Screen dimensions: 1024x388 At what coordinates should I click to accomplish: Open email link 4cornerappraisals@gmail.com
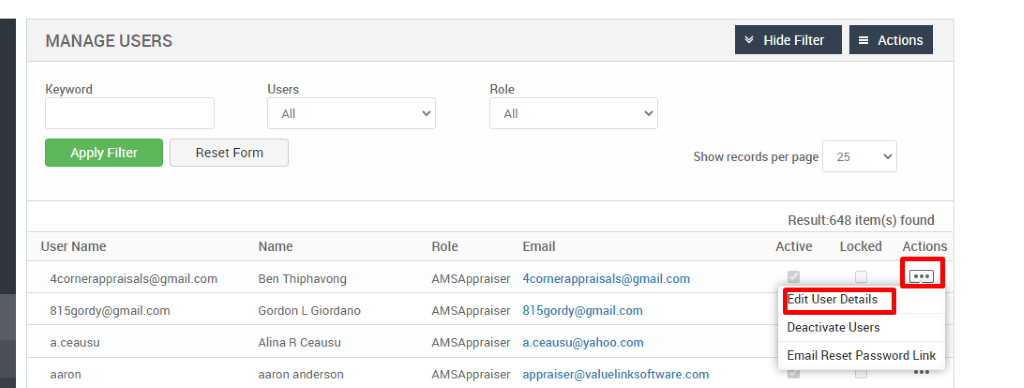(x=606, y=279)
